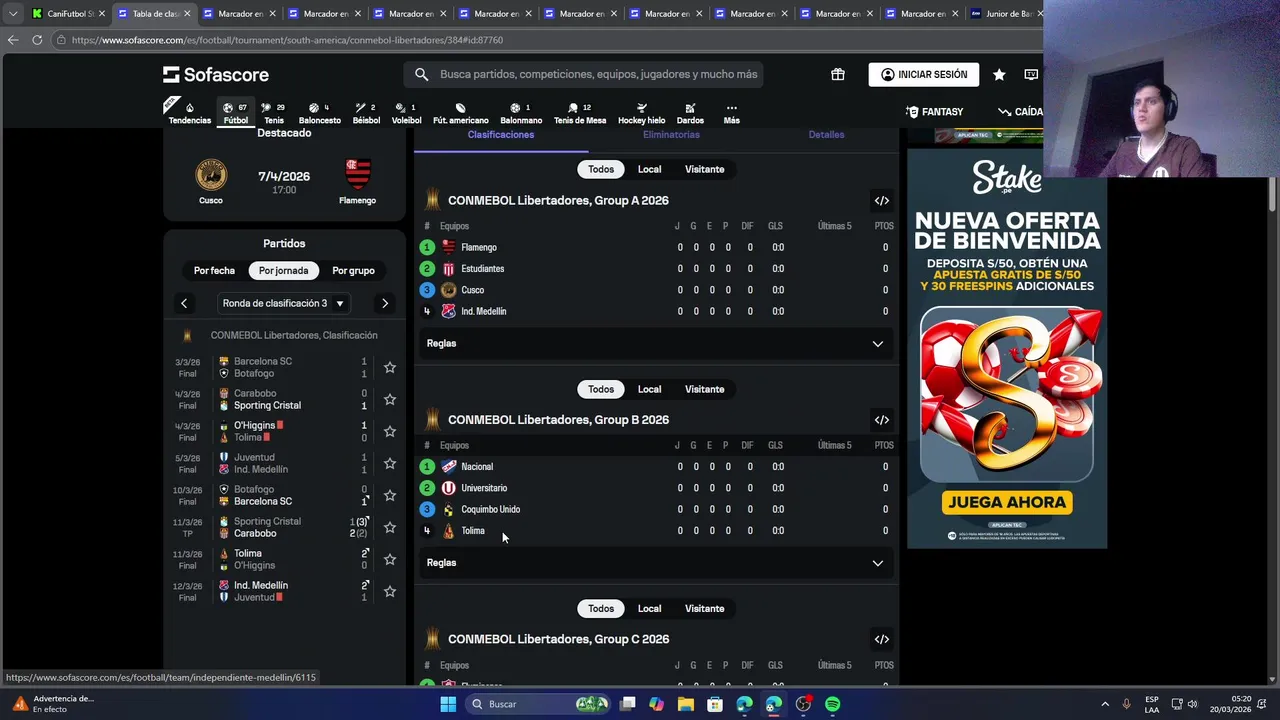
Task: Go to next qualification round arrow
Action: [385, 303]
